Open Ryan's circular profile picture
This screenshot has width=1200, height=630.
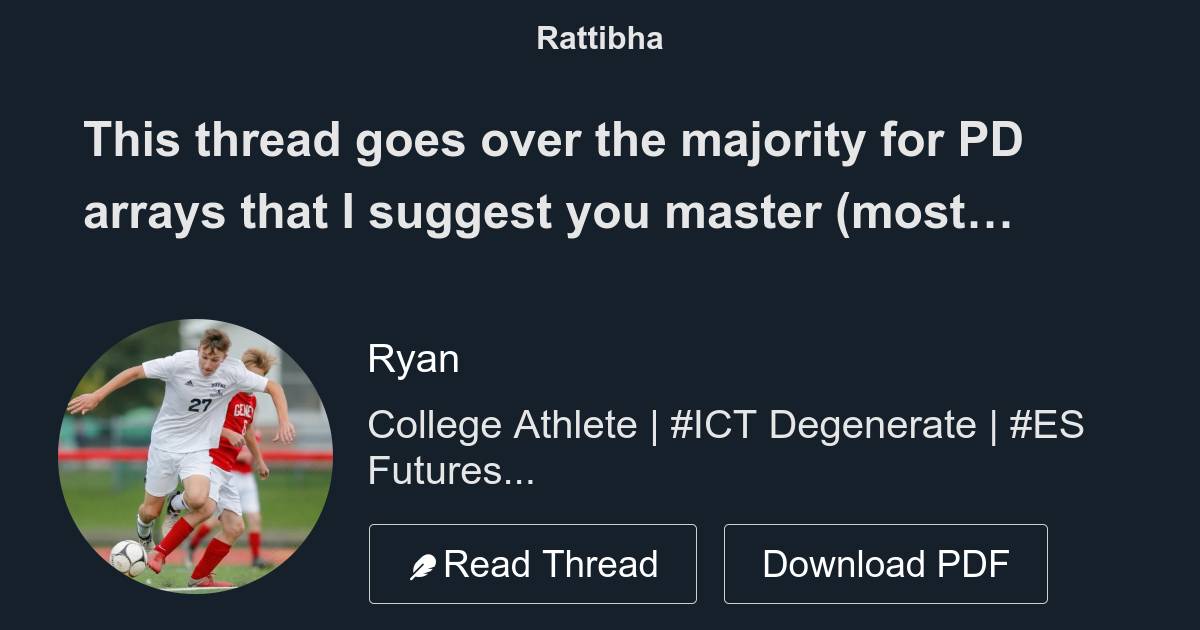(x=195, y=456)
